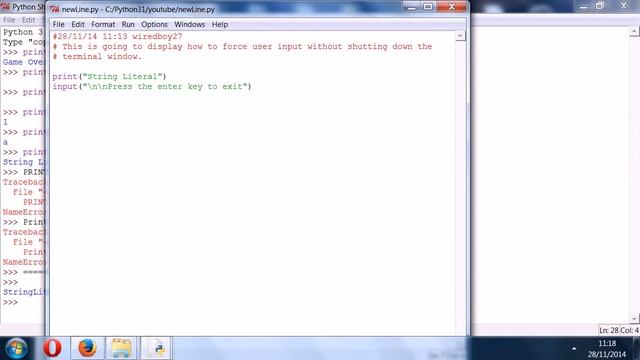Minimize the newLine.py editor window
Viewport: 640px width, 360px height.
[x=412, y=7]
